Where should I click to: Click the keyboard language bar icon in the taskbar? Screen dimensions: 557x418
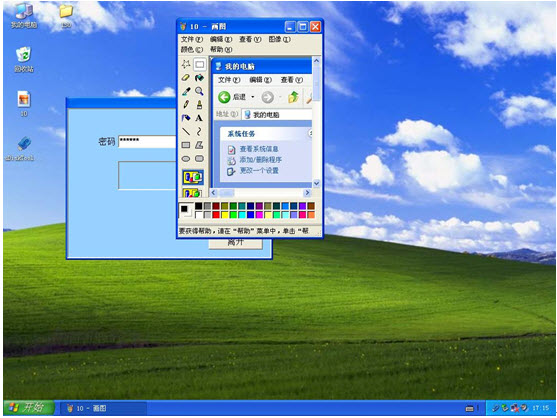click(469, 408)
